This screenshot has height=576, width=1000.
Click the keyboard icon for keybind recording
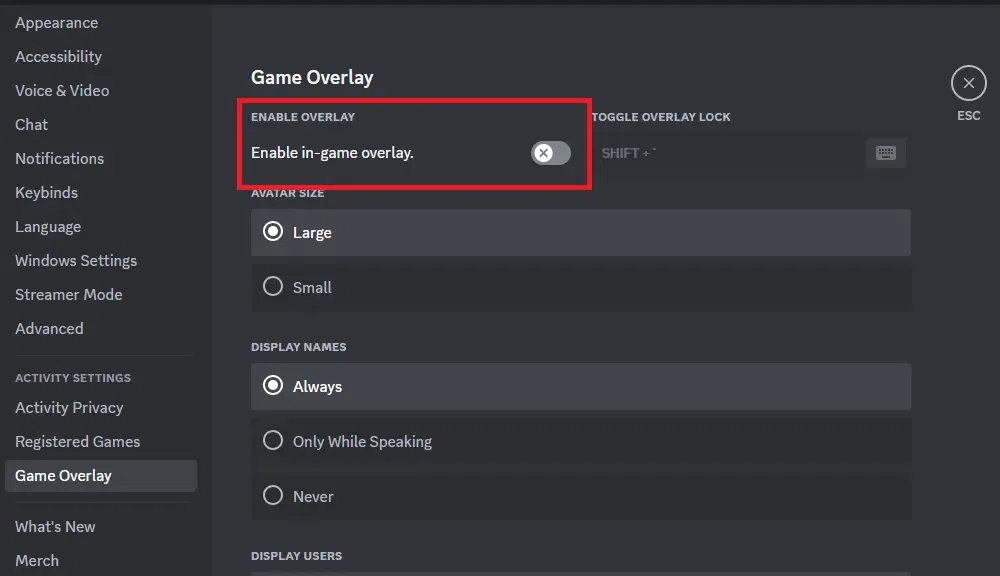[885, 153]
